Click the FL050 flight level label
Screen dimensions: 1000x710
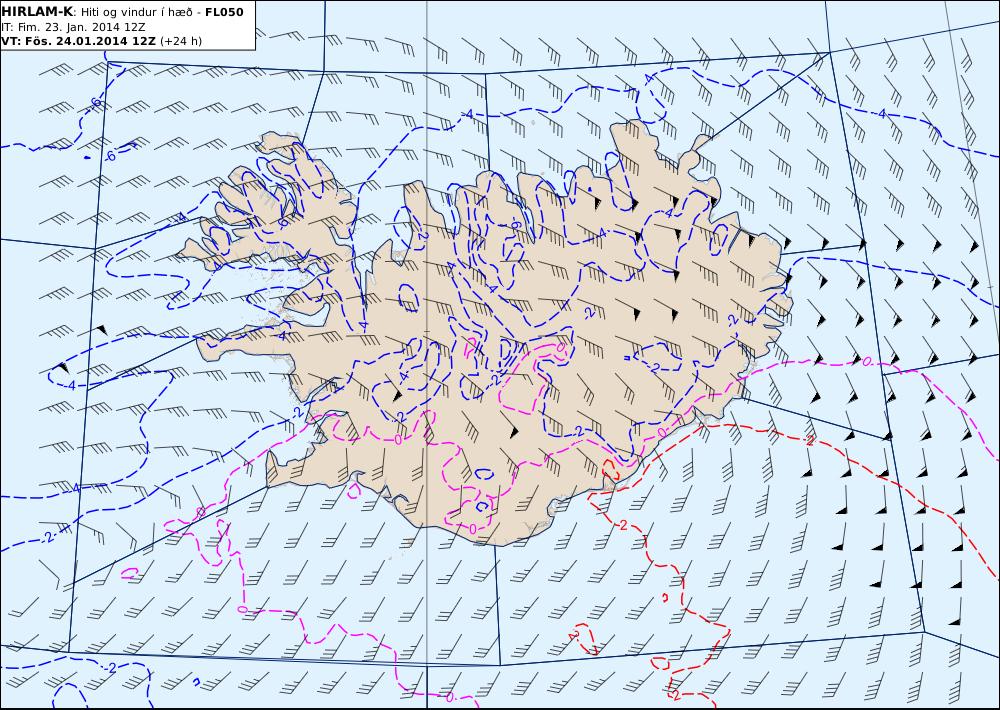pos(224,12)
